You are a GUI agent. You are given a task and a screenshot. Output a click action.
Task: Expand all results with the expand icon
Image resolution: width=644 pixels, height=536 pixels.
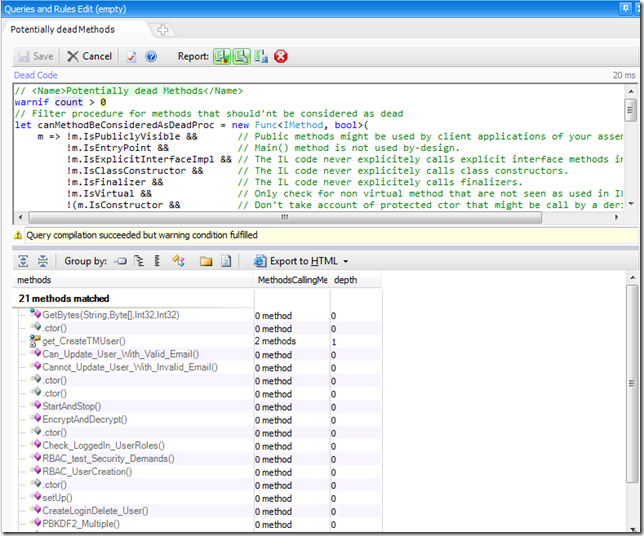point(22,261)
